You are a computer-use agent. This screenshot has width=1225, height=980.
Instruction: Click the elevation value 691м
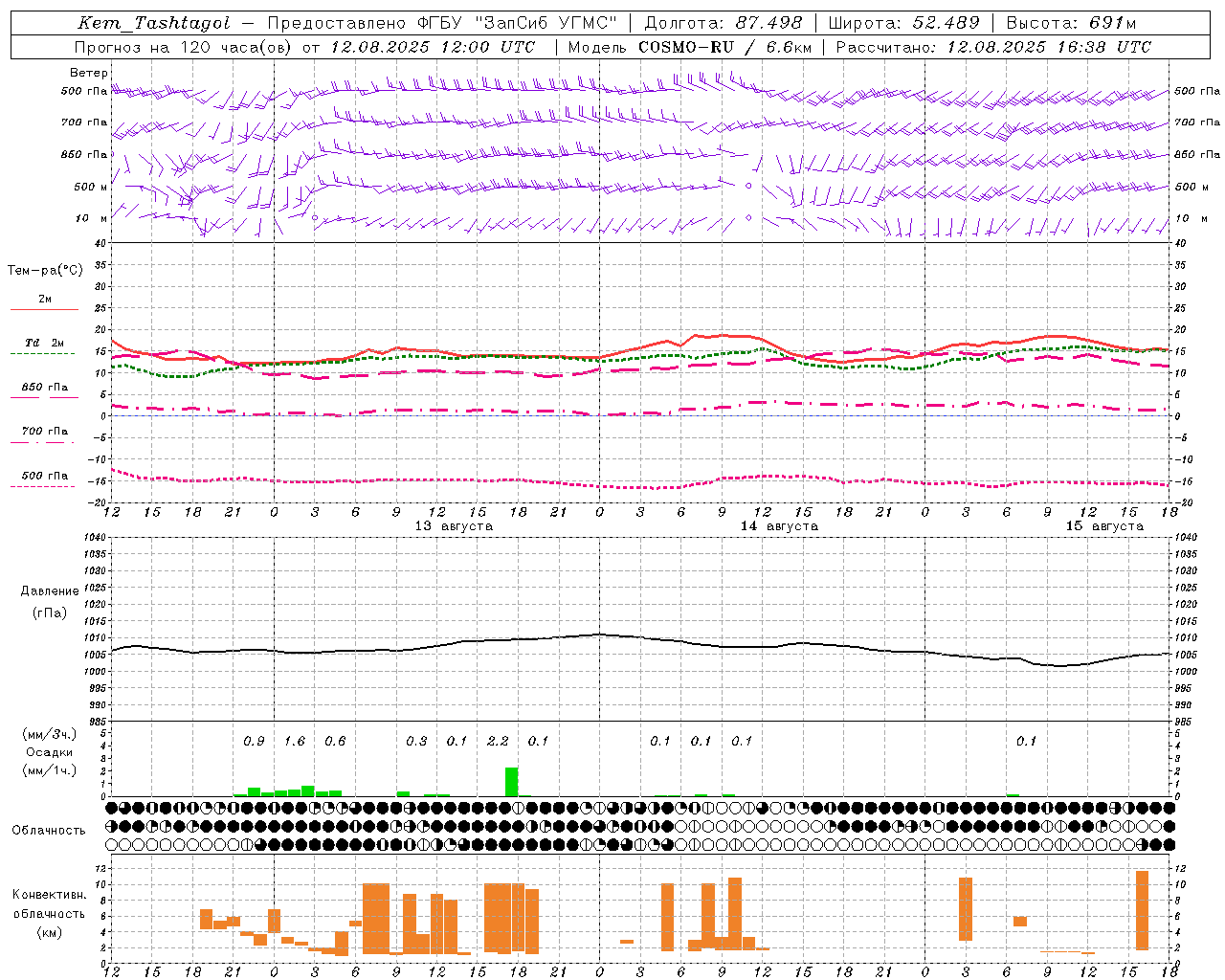pos(1113,23)
